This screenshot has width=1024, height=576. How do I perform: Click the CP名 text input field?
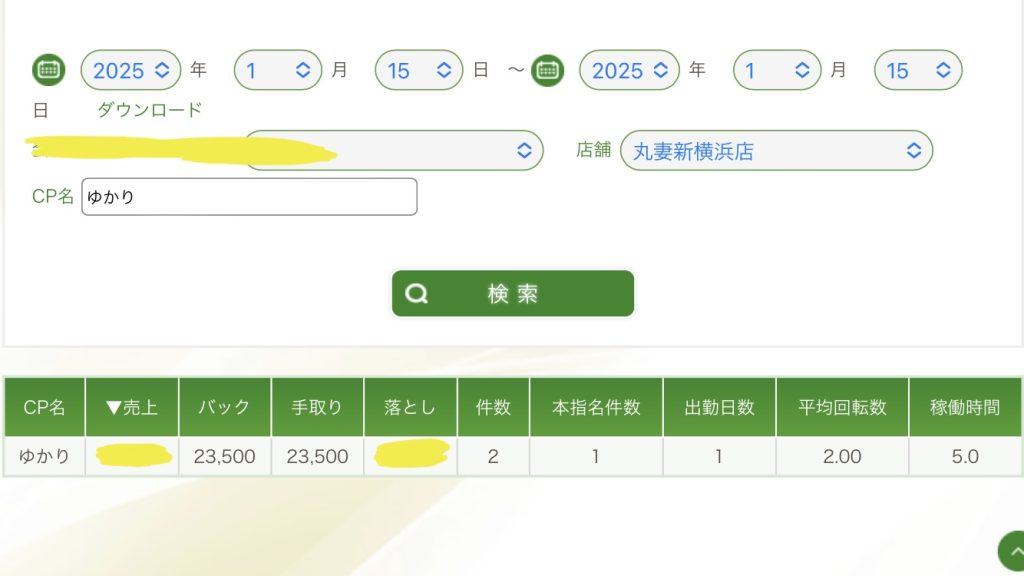pos(249,197)
